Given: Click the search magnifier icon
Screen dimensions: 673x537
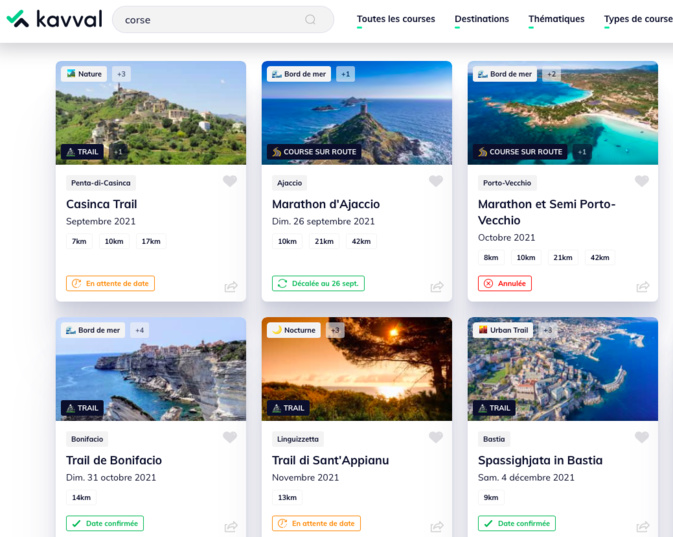Looking at the screenshot, I should [310, 20].
